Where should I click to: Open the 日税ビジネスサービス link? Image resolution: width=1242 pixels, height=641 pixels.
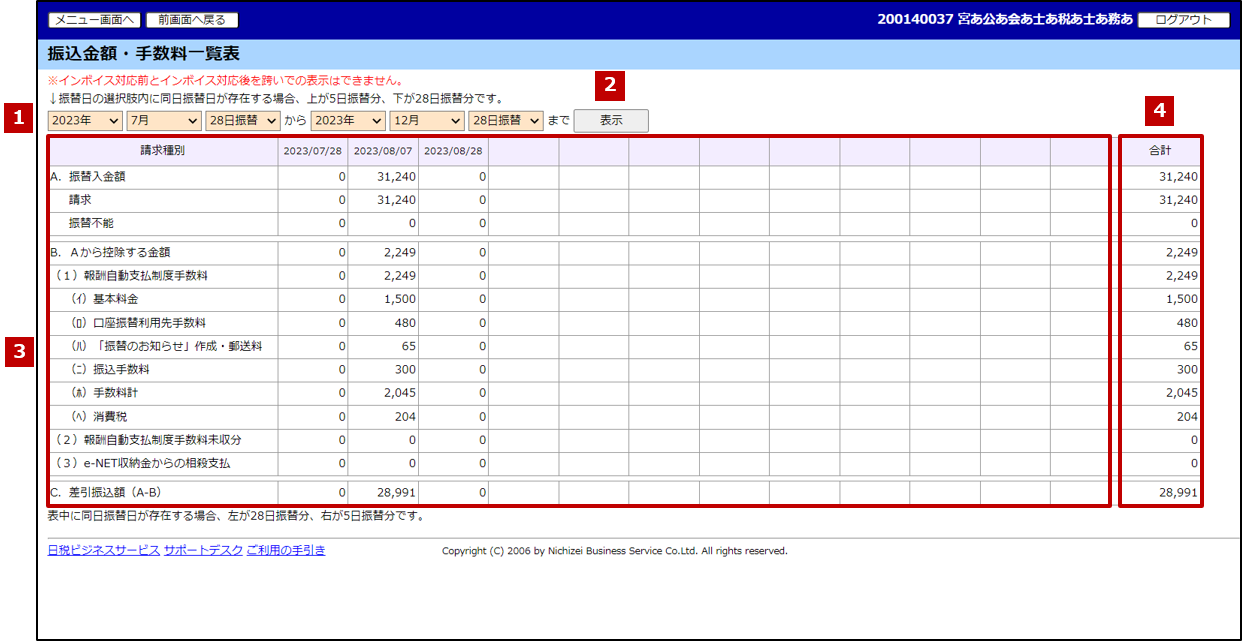tap(103, 550)
